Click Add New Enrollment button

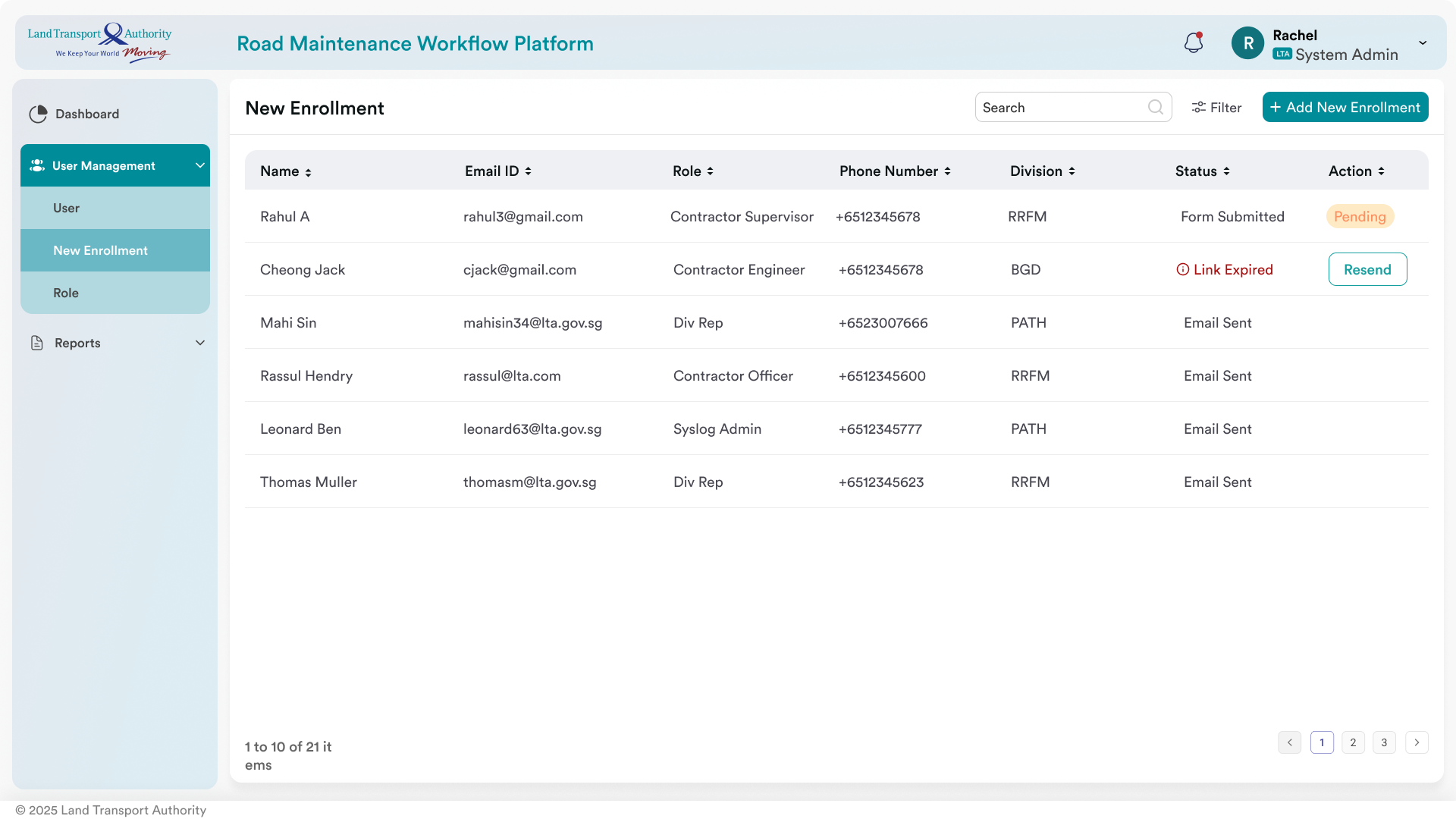point(1345,107)
